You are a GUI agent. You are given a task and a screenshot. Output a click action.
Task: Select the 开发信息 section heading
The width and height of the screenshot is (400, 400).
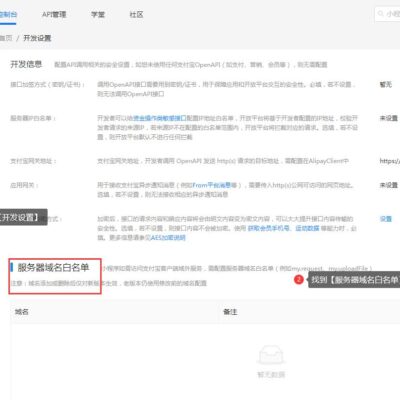[x=26, y=64]
